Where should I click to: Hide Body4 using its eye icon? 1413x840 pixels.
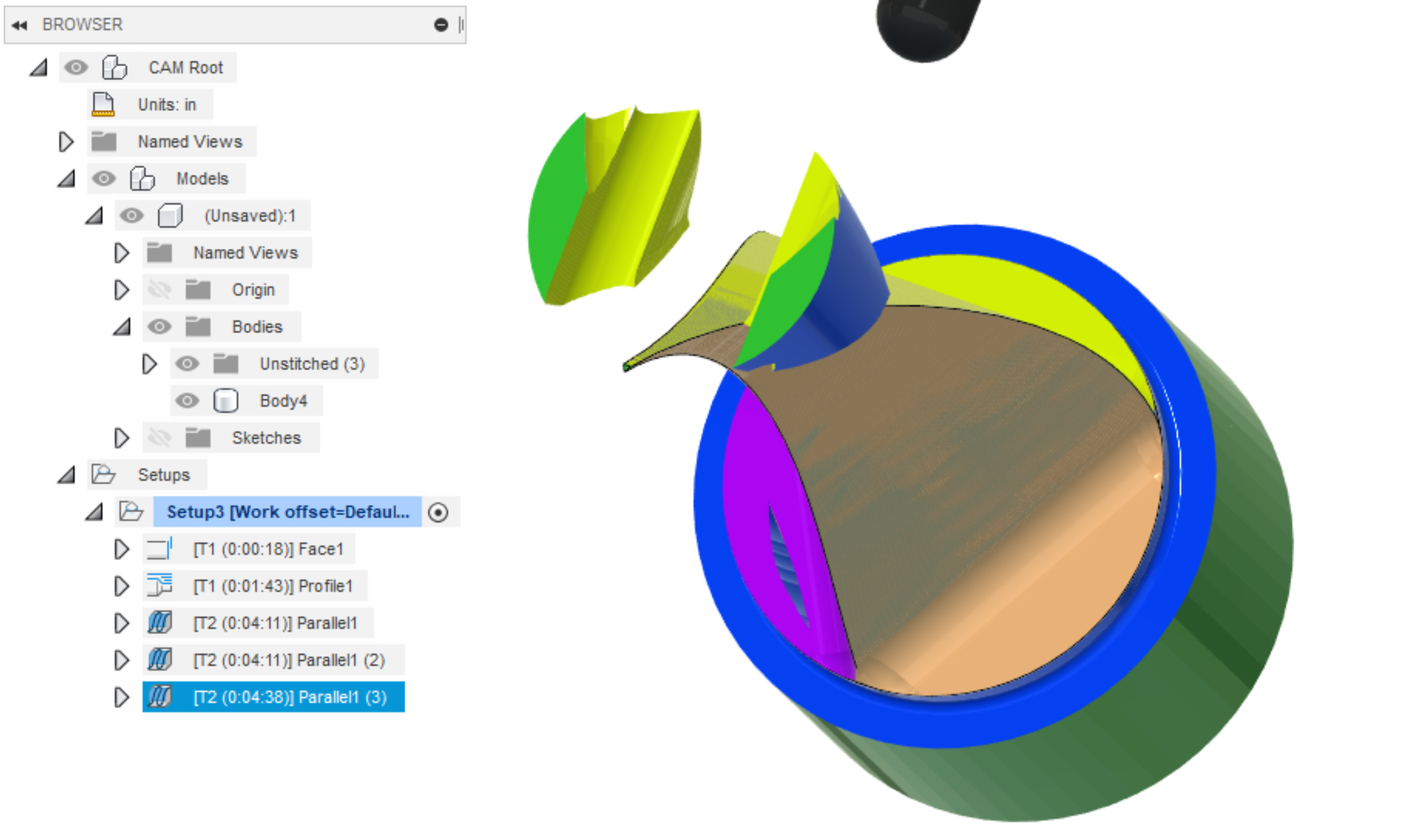click(x=187, y=401)
